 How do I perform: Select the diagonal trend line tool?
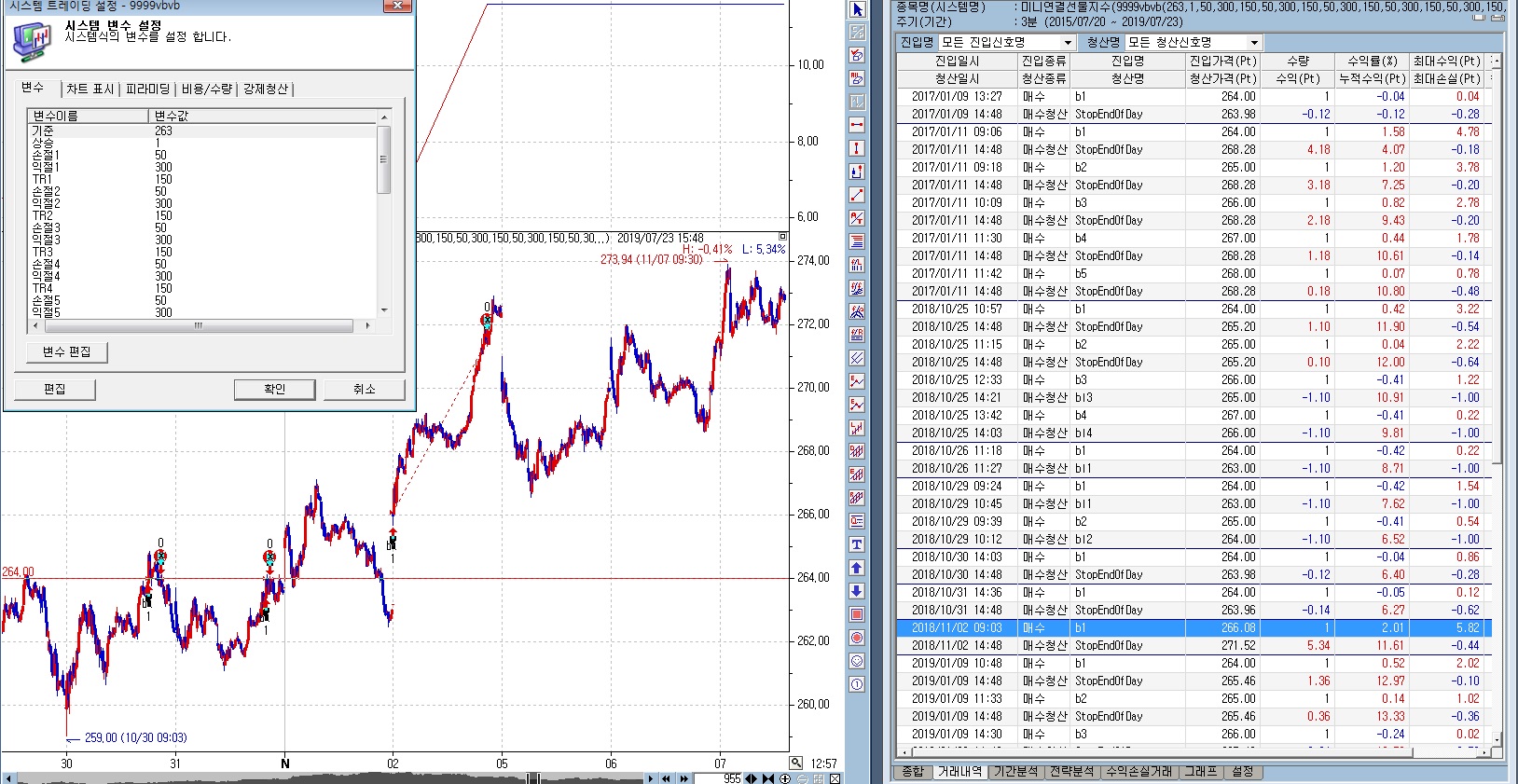(857, 195)
